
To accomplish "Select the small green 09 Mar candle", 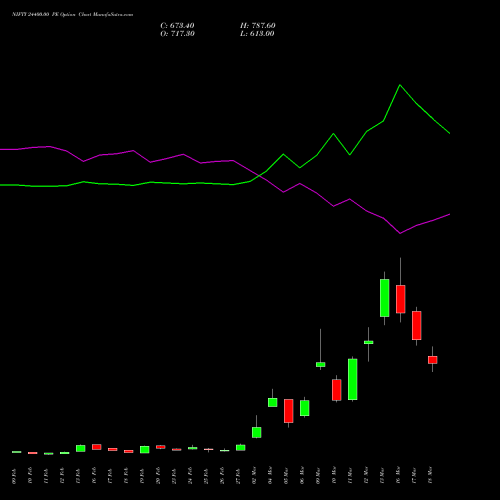I will point(320,364).
